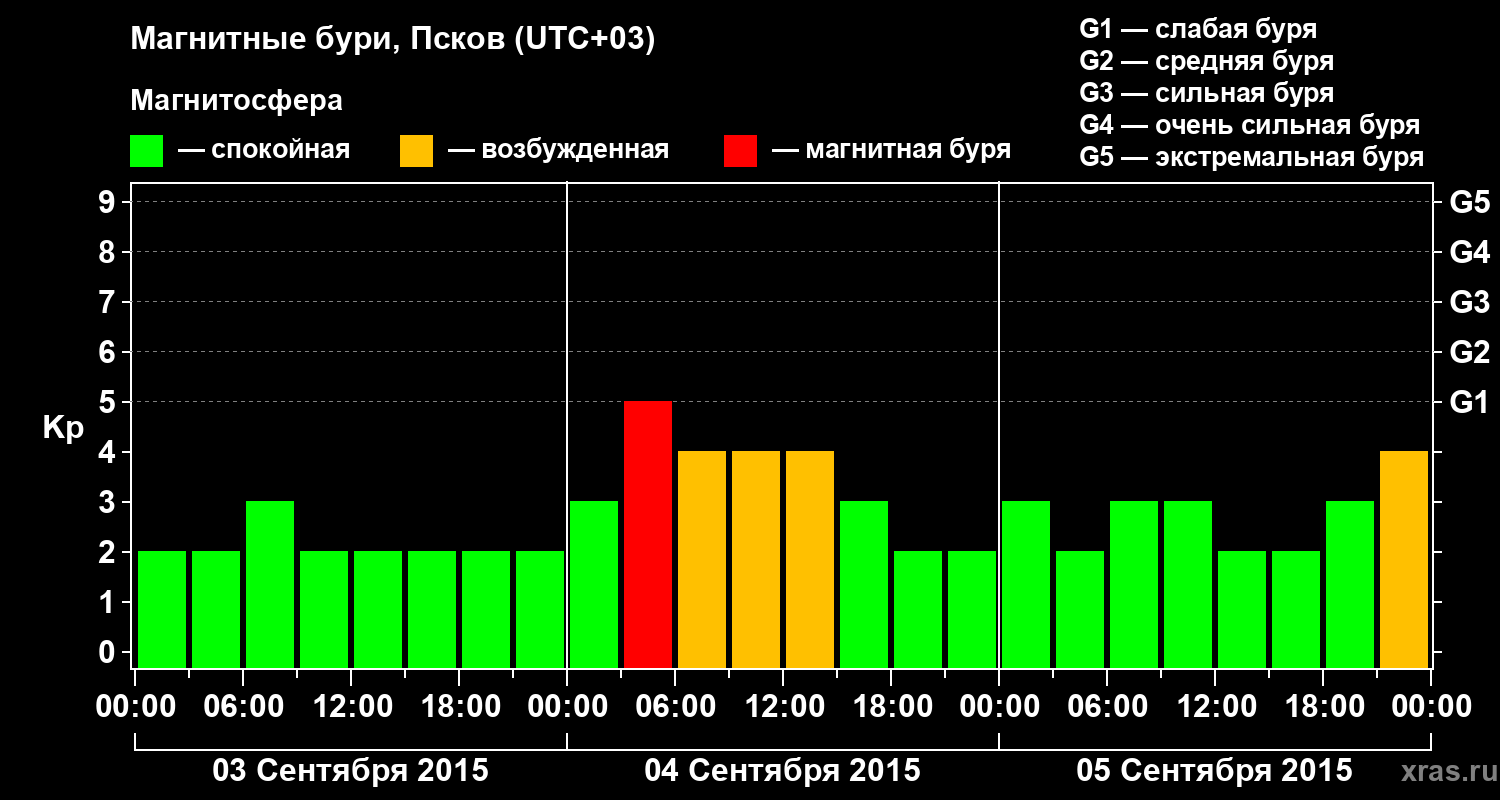Click 'G3 — сильная буря' legend line
Viewport: 1500px width, 800px height.
pos(1206,93)
